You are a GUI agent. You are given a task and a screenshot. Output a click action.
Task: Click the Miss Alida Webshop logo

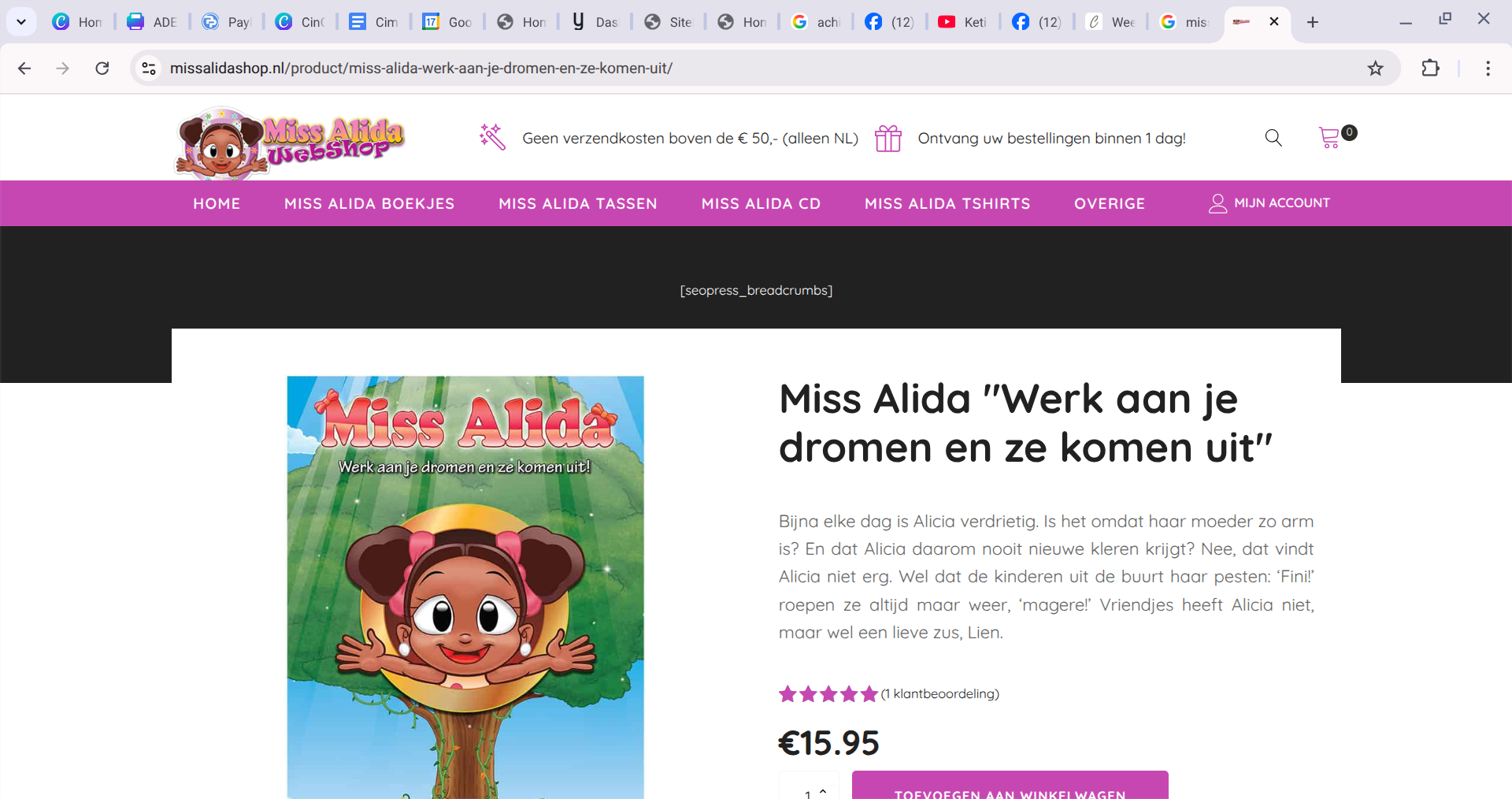point(290,141)
